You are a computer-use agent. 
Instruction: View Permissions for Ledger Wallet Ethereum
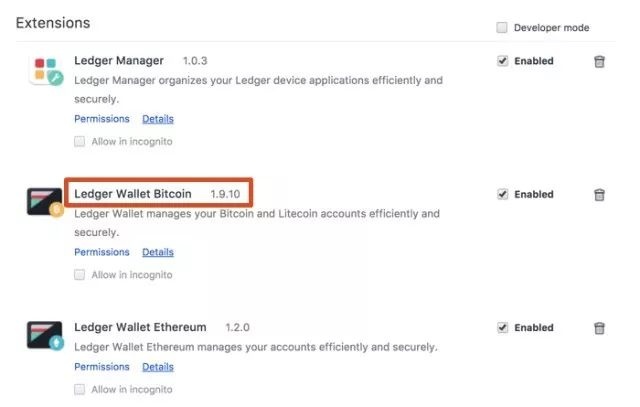[x=102, y=367]
